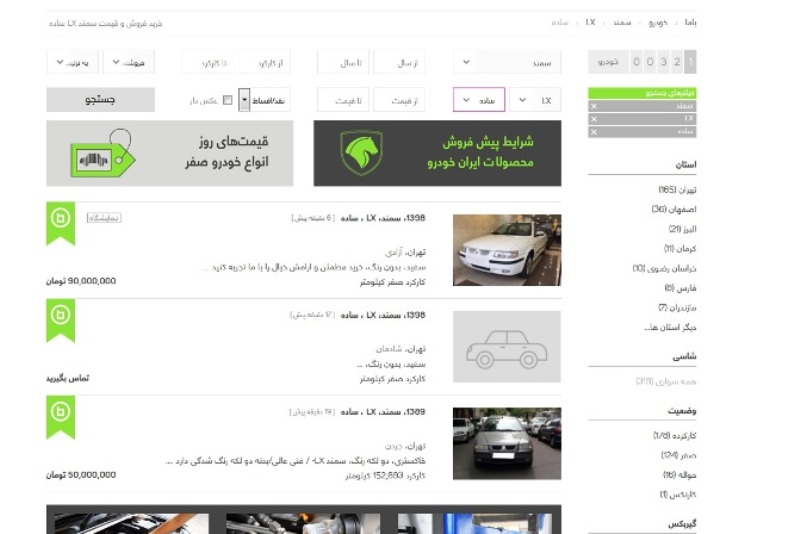Click the تماس بگیرید contact text

tap(68, 378)
